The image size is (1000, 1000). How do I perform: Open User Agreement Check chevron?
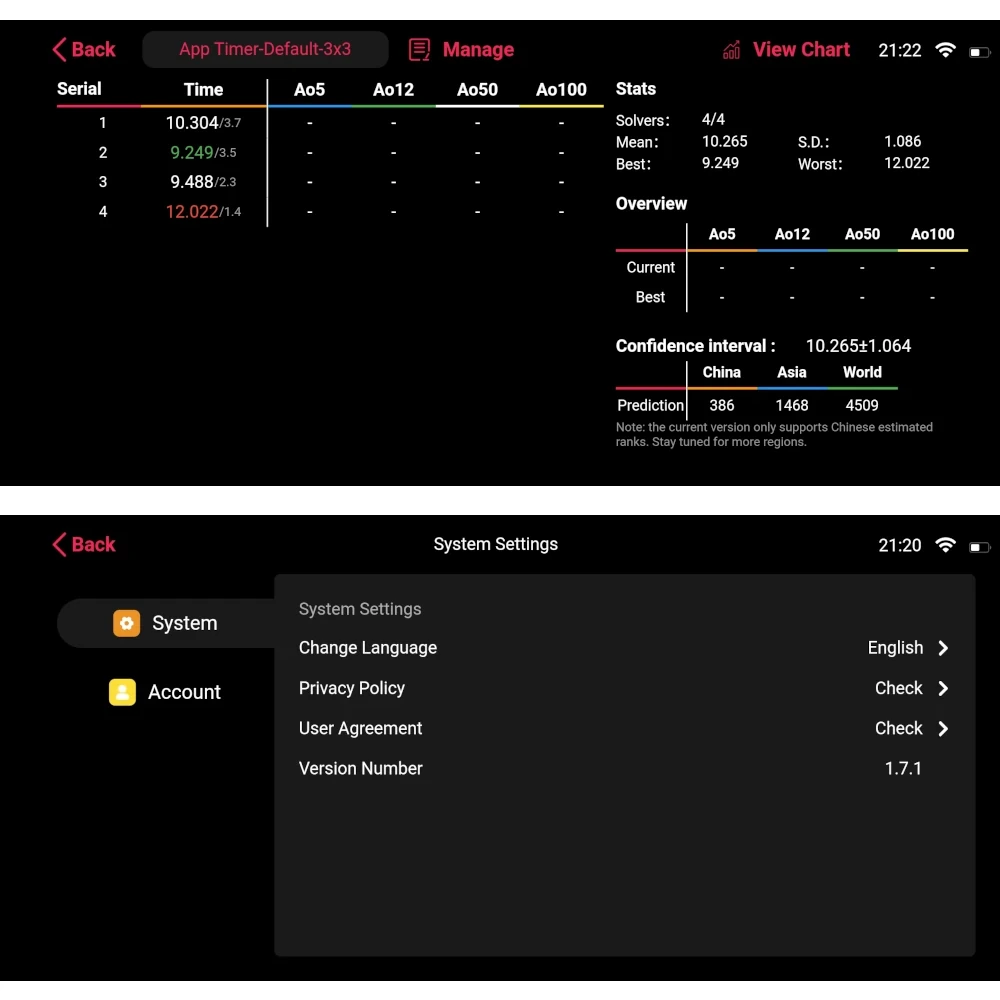coord(943,728)
